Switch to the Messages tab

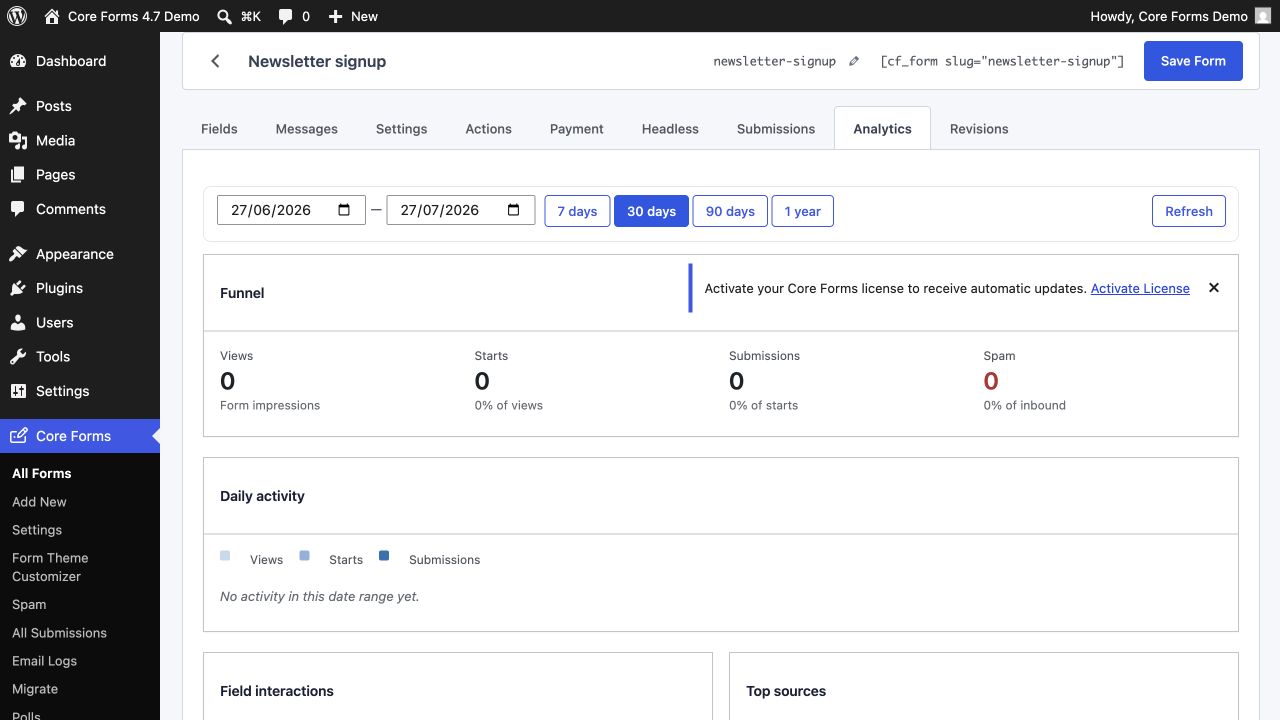(307, 128)
